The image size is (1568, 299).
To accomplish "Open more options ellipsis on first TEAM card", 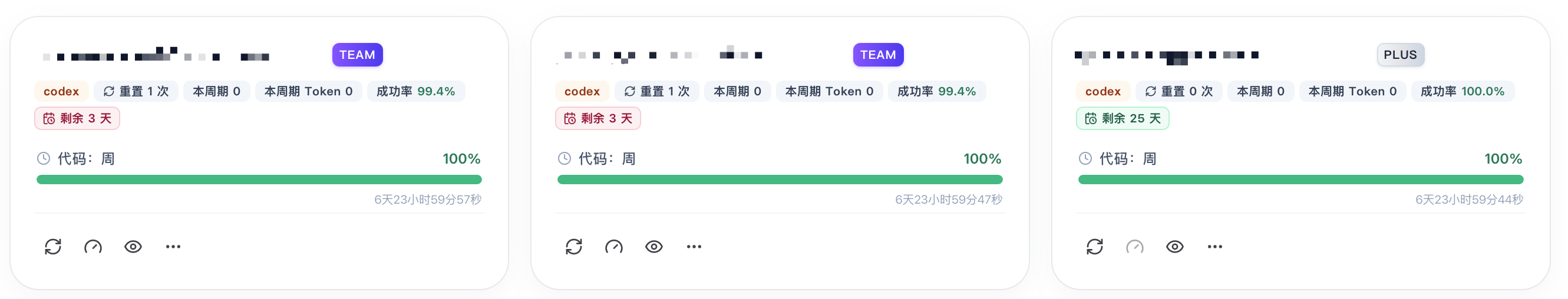I will coord(173,247).
